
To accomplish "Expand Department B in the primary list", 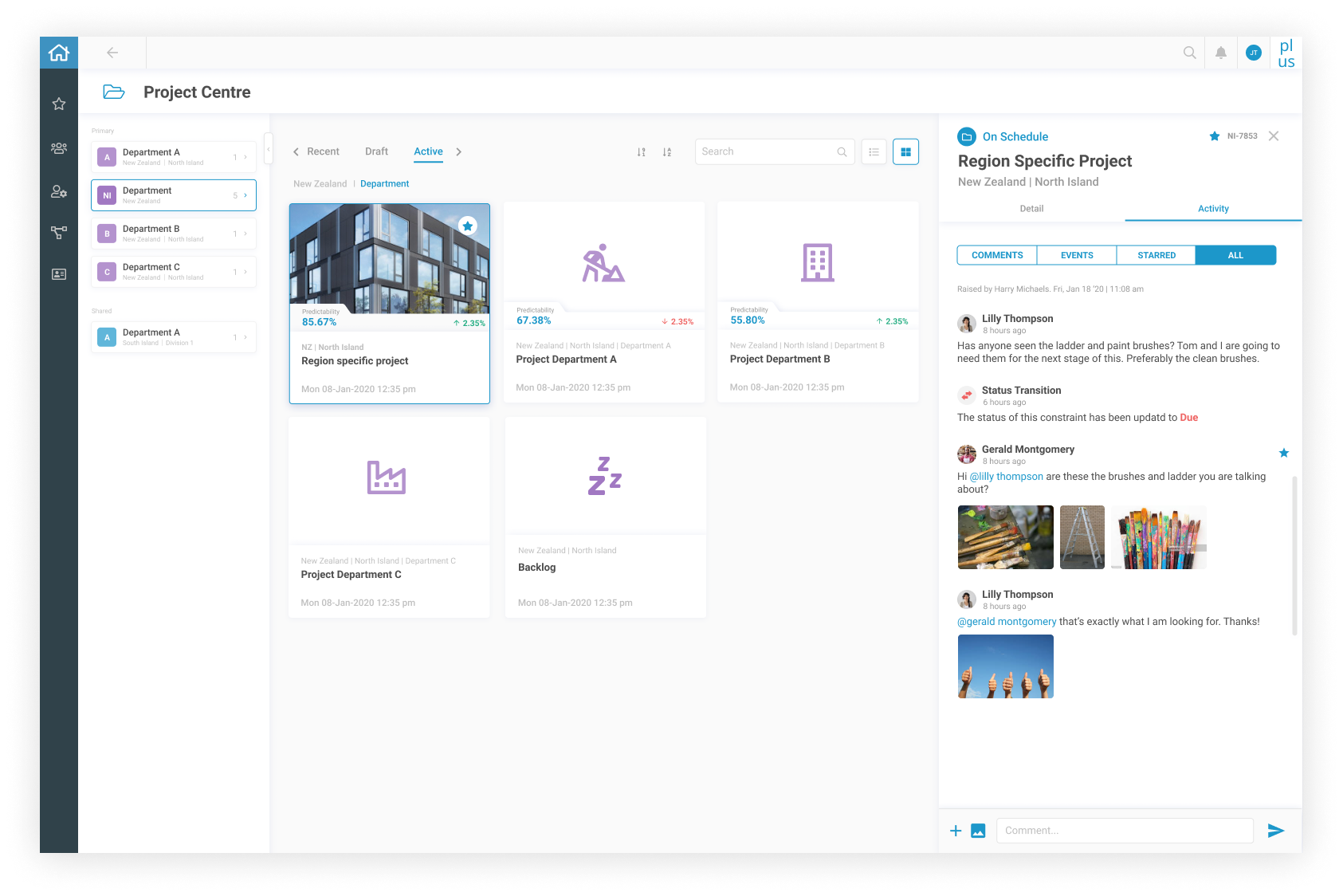I will (x=245, y=234).
